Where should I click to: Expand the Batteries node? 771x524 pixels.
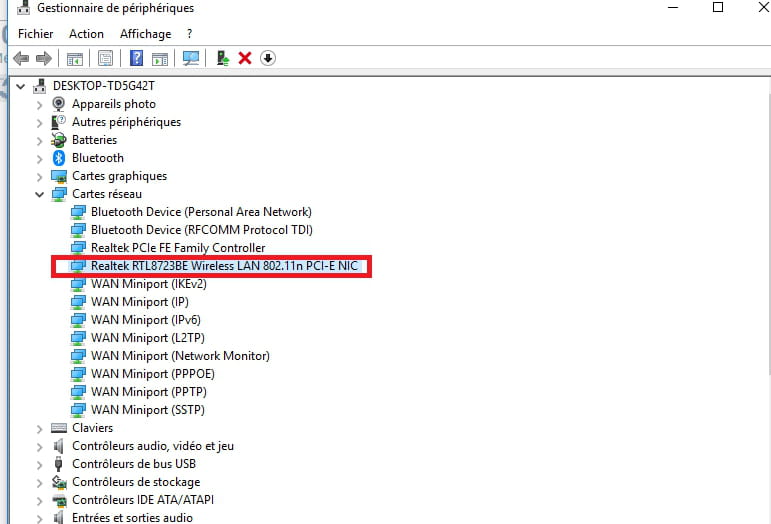tap(39, 141)
